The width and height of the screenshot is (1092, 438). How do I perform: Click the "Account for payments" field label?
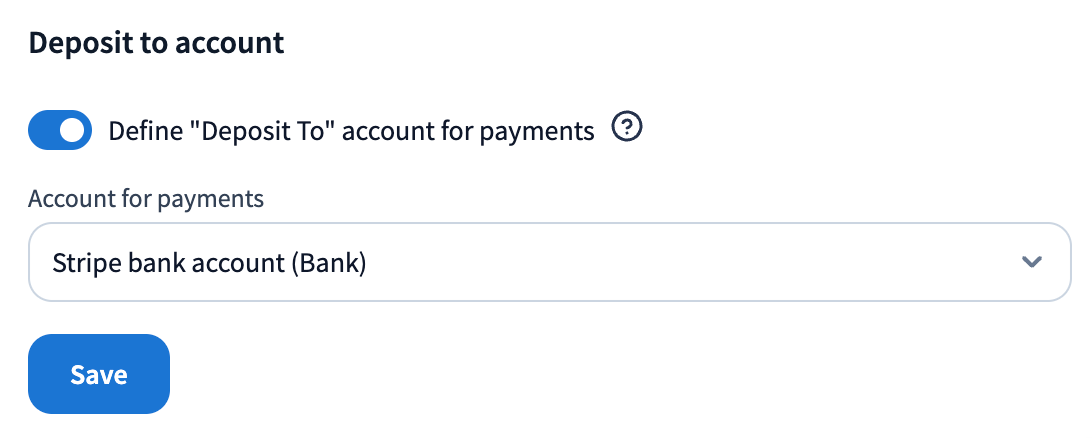pyautogui.click(x=146, y=198)
